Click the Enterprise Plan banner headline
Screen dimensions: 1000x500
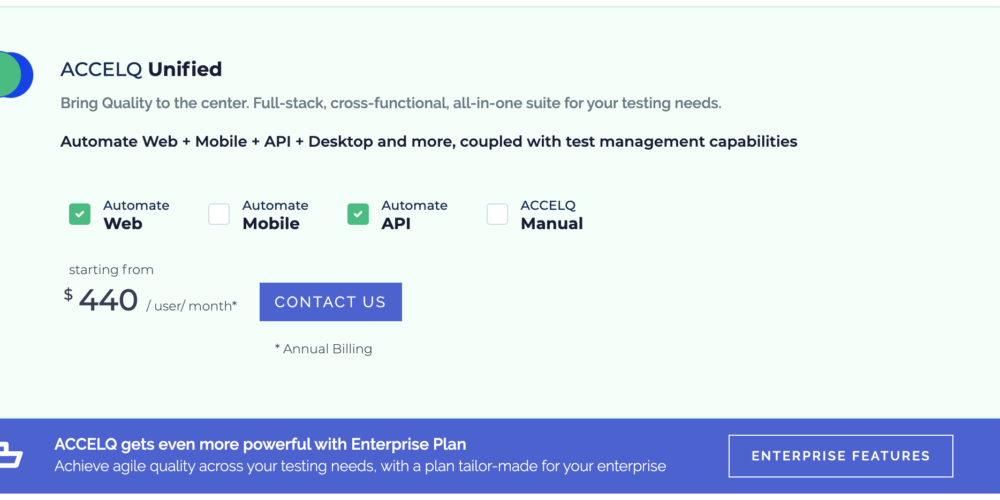260,444
